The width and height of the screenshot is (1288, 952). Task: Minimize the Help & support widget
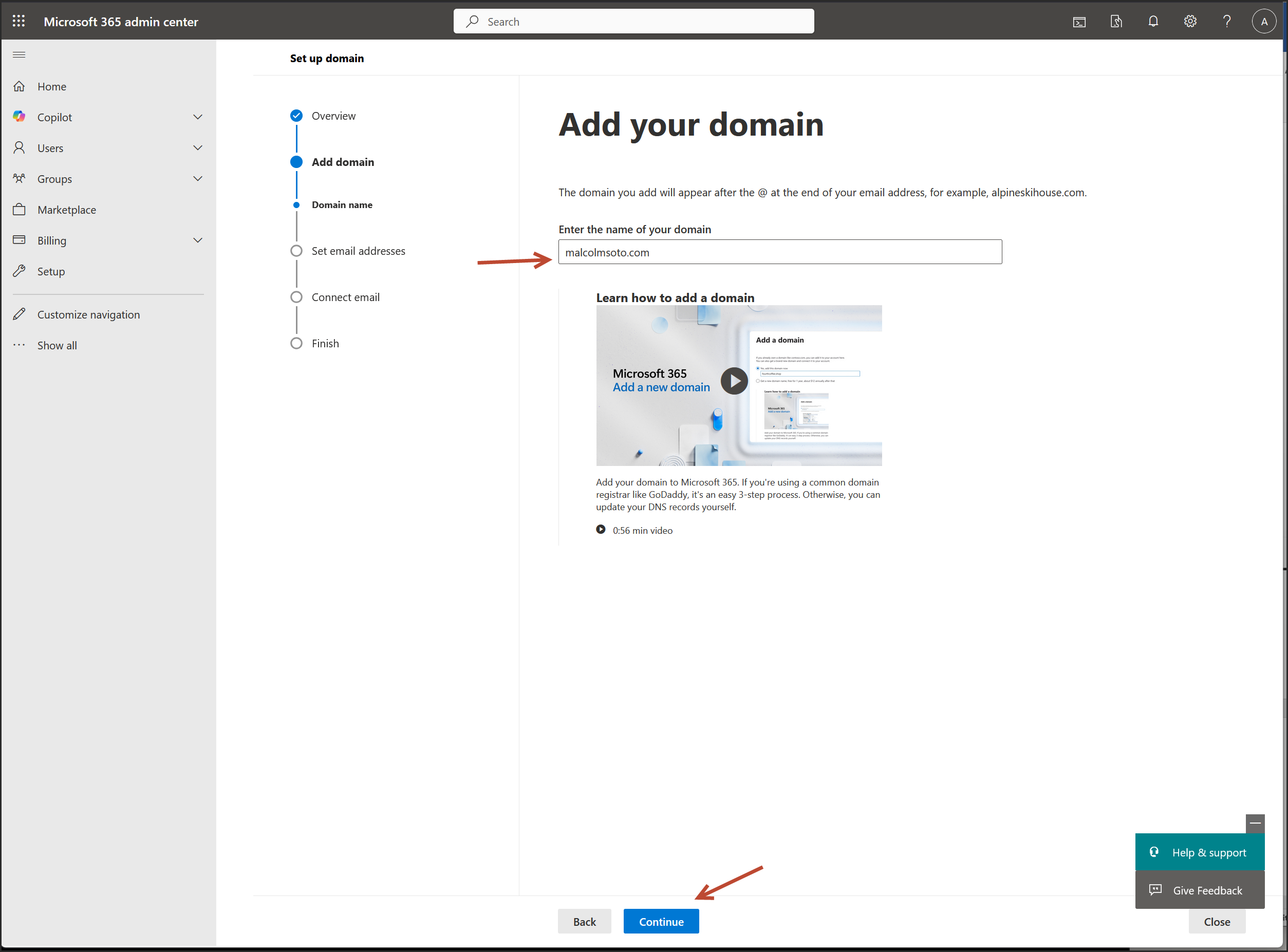click(1255, 823)
